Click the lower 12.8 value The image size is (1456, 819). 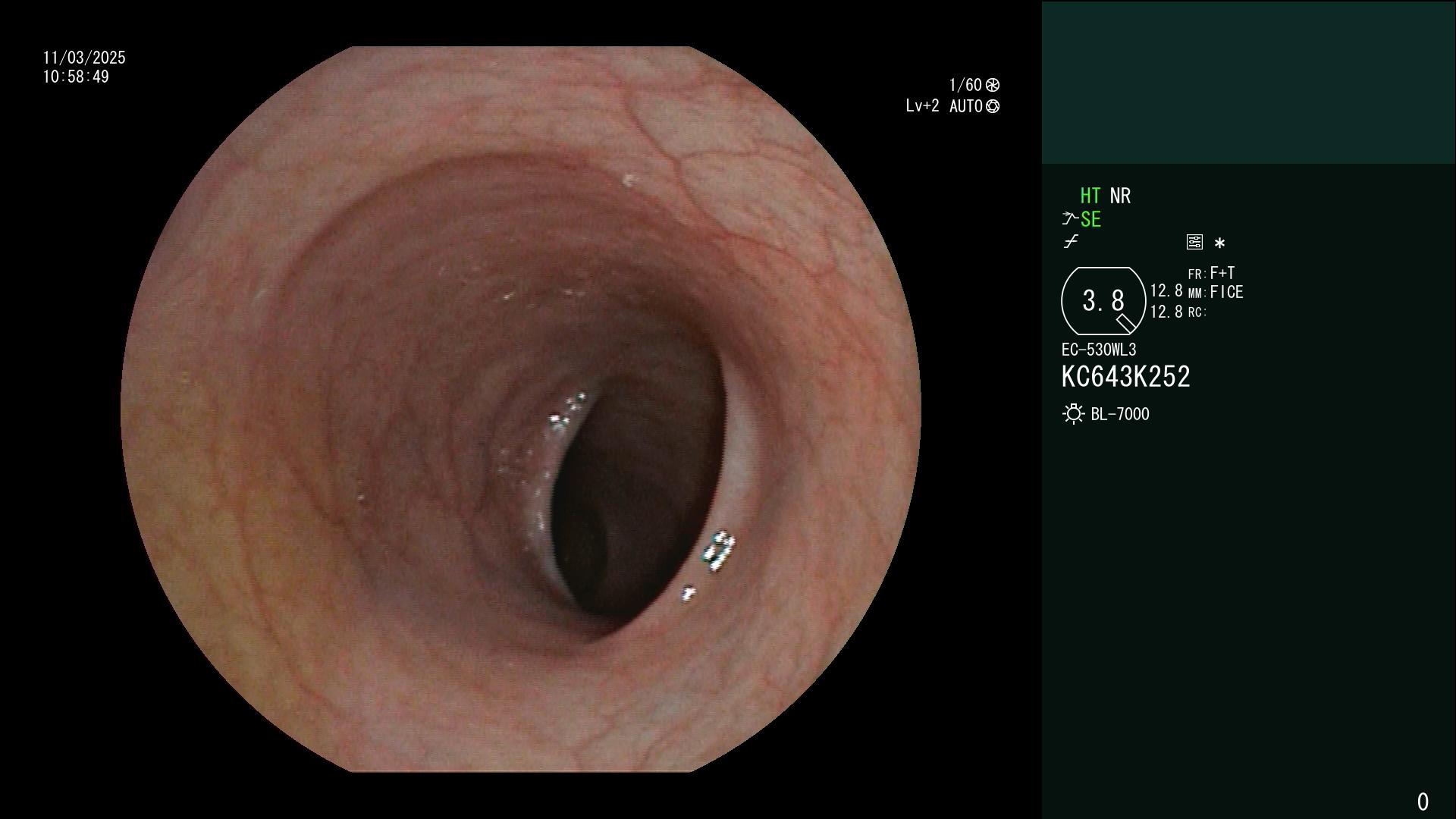(x=1166, y=312)
